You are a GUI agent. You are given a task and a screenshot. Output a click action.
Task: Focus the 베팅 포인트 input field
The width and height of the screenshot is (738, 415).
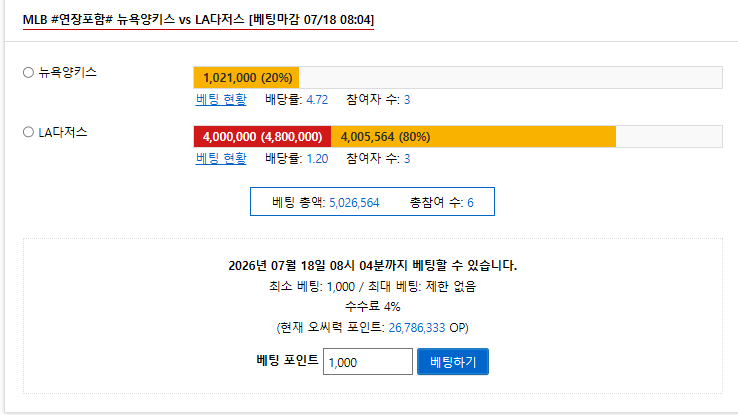click(368, 362)
